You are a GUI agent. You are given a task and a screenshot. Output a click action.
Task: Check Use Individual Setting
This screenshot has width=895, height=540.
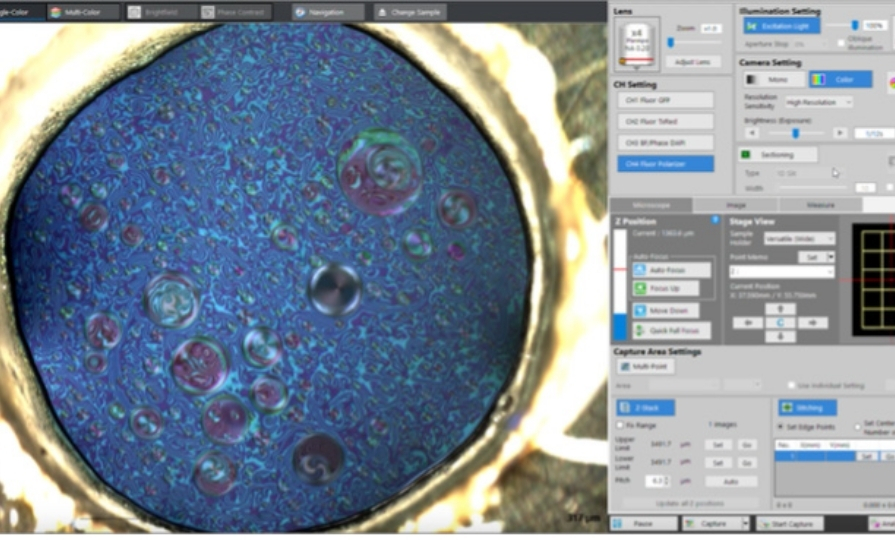point(791,385)
